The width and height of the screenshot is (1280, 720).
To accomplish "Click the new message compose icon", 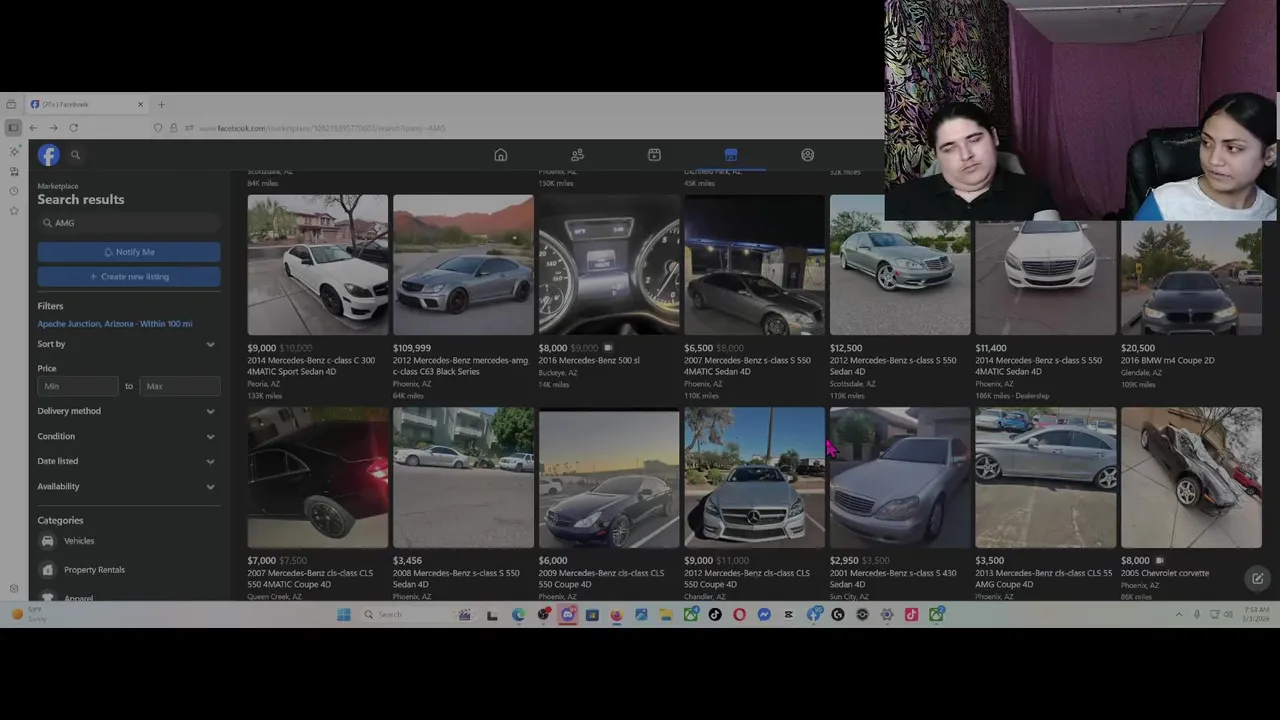I will click(1257, 578).
